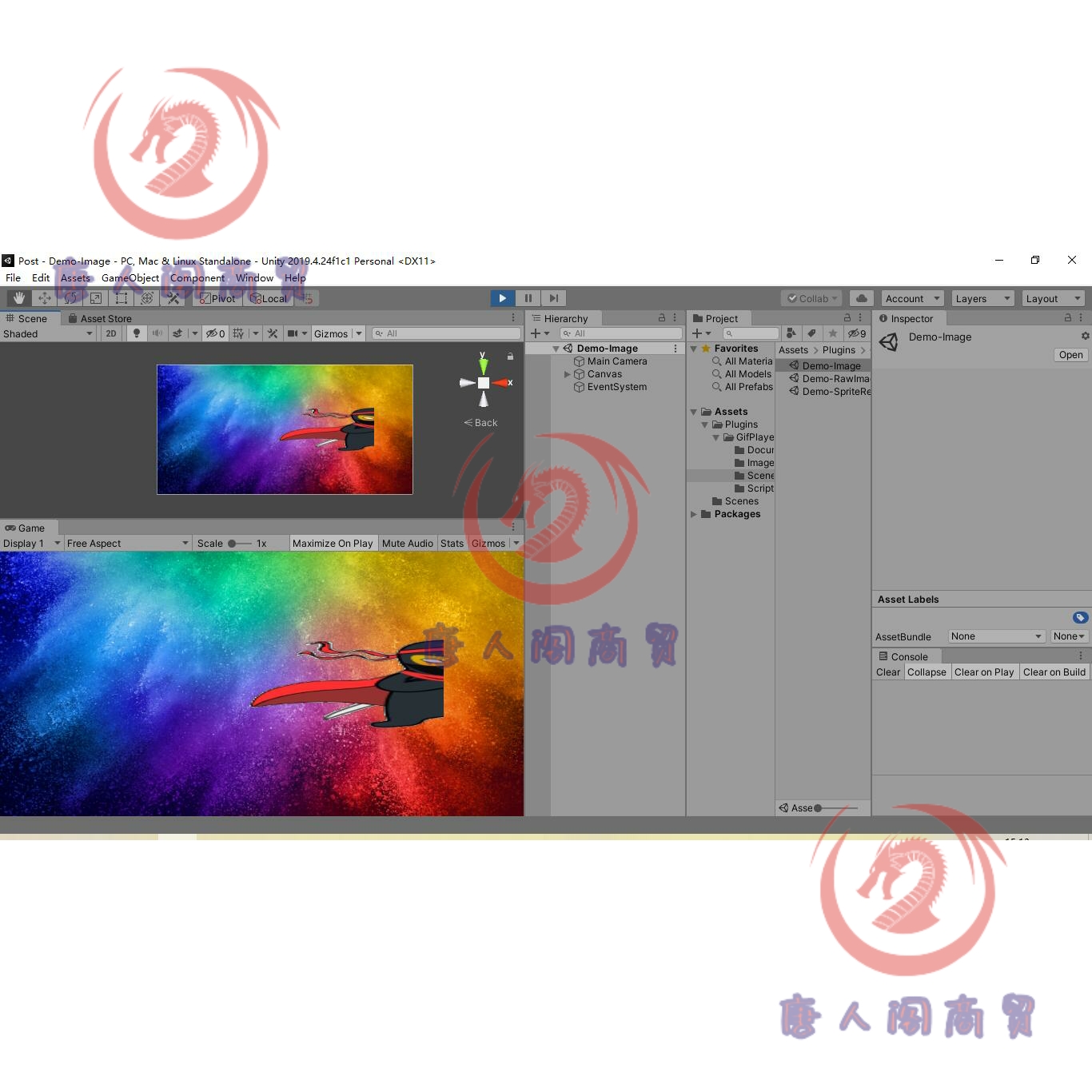
Task: Switch to Local coordinate space
Action: tap(269, 298)
